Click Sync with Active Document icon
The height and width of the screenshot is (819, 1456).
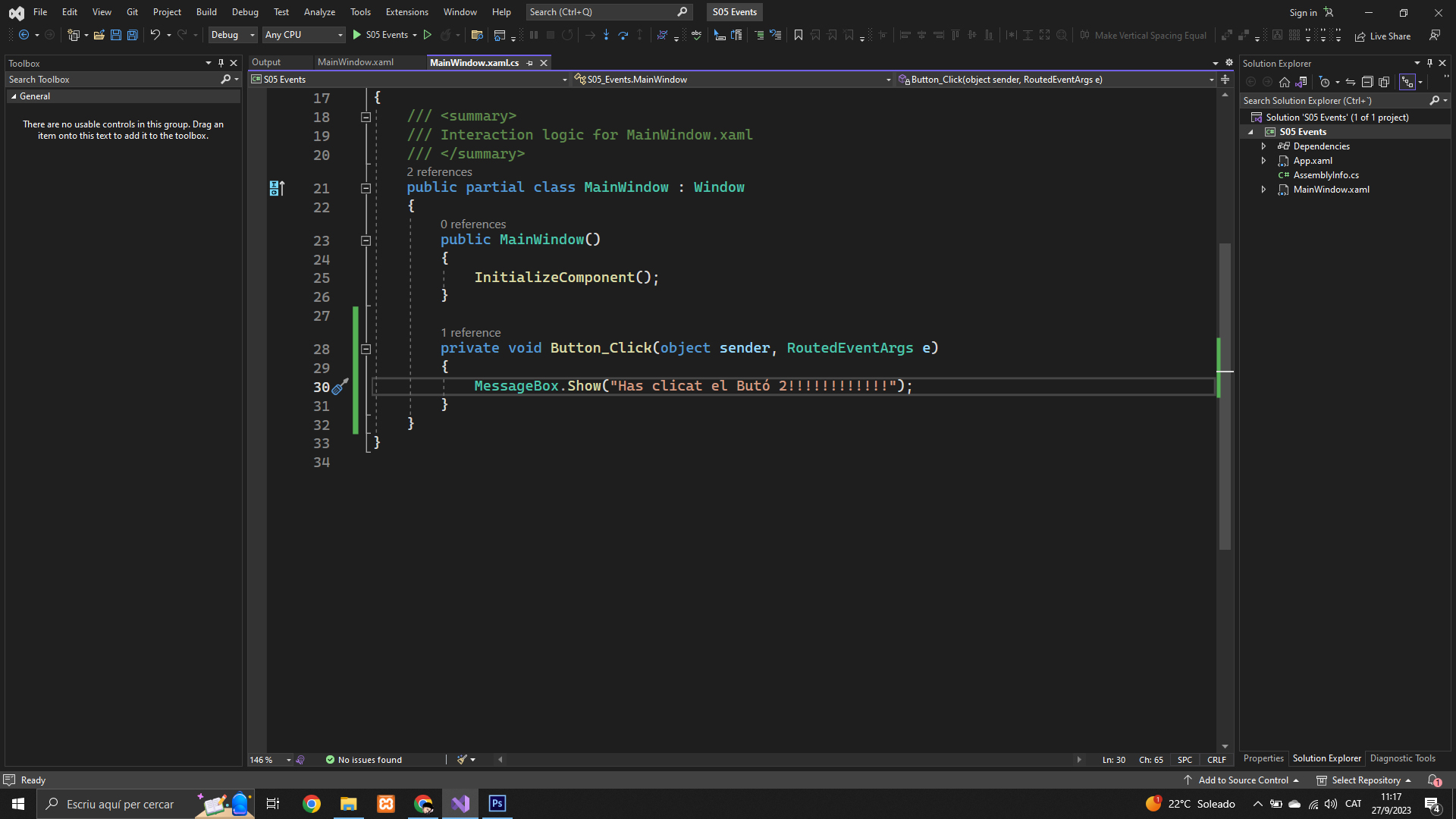(x=1351, y=82)
